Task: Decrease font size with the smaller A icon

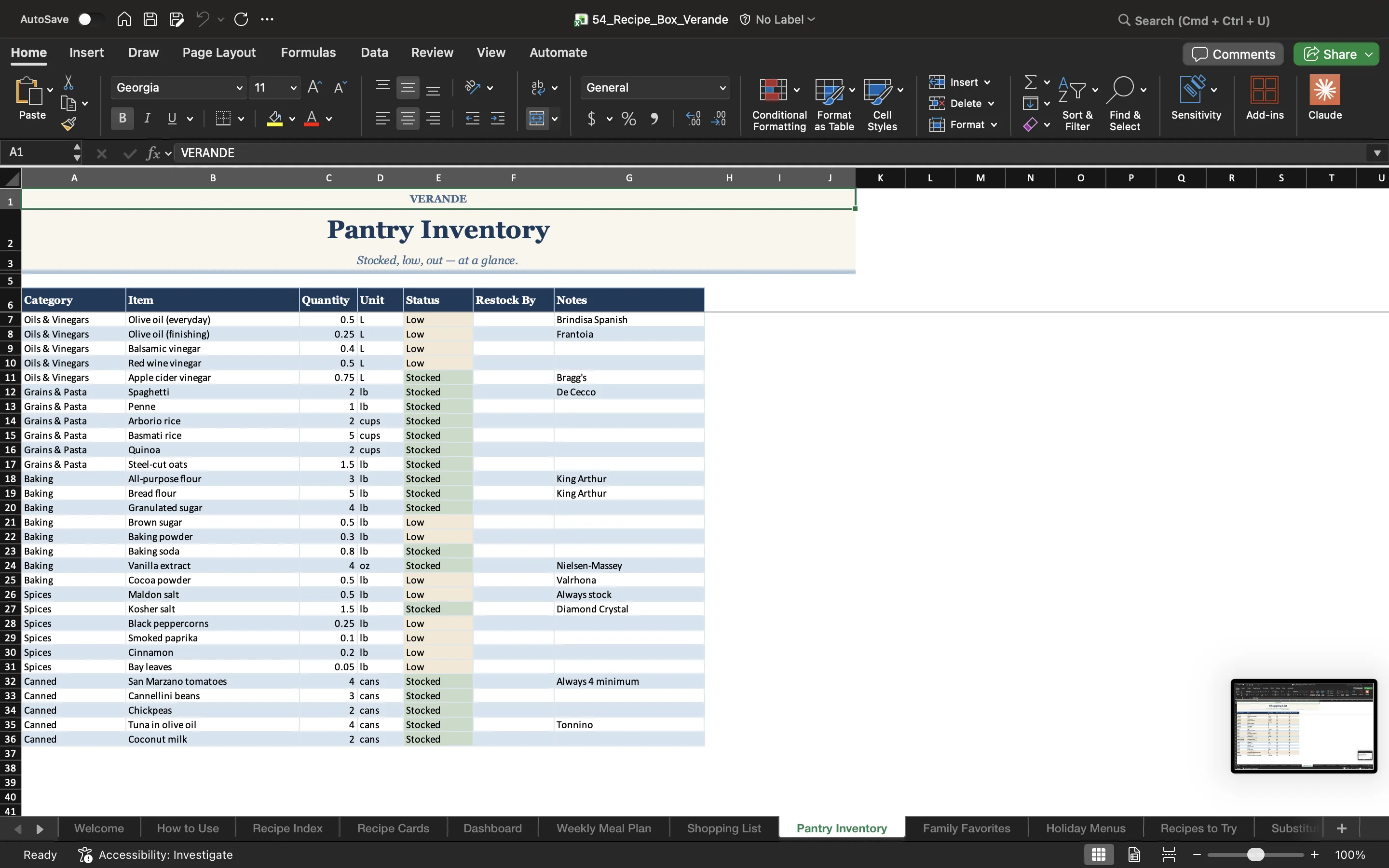Action: click(x=340, y=87)
